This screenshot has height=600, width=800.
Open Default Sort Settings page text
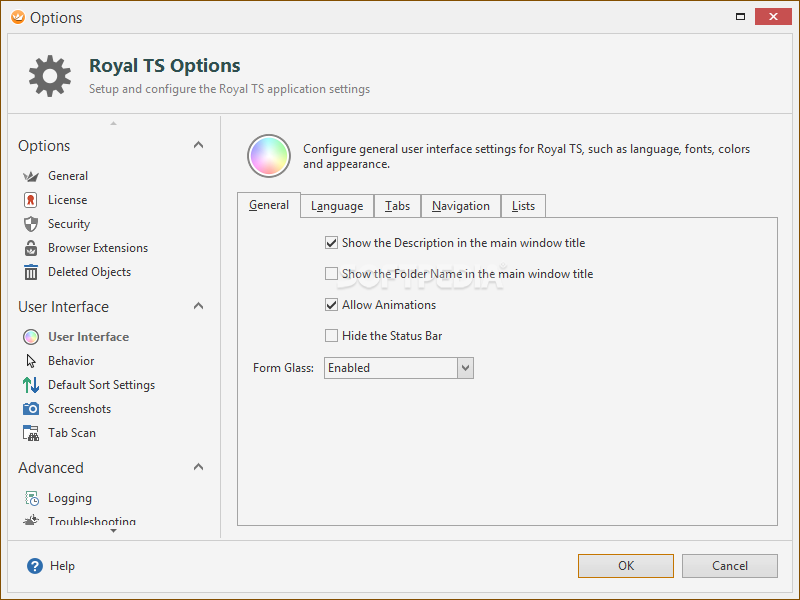pos(102,385)
